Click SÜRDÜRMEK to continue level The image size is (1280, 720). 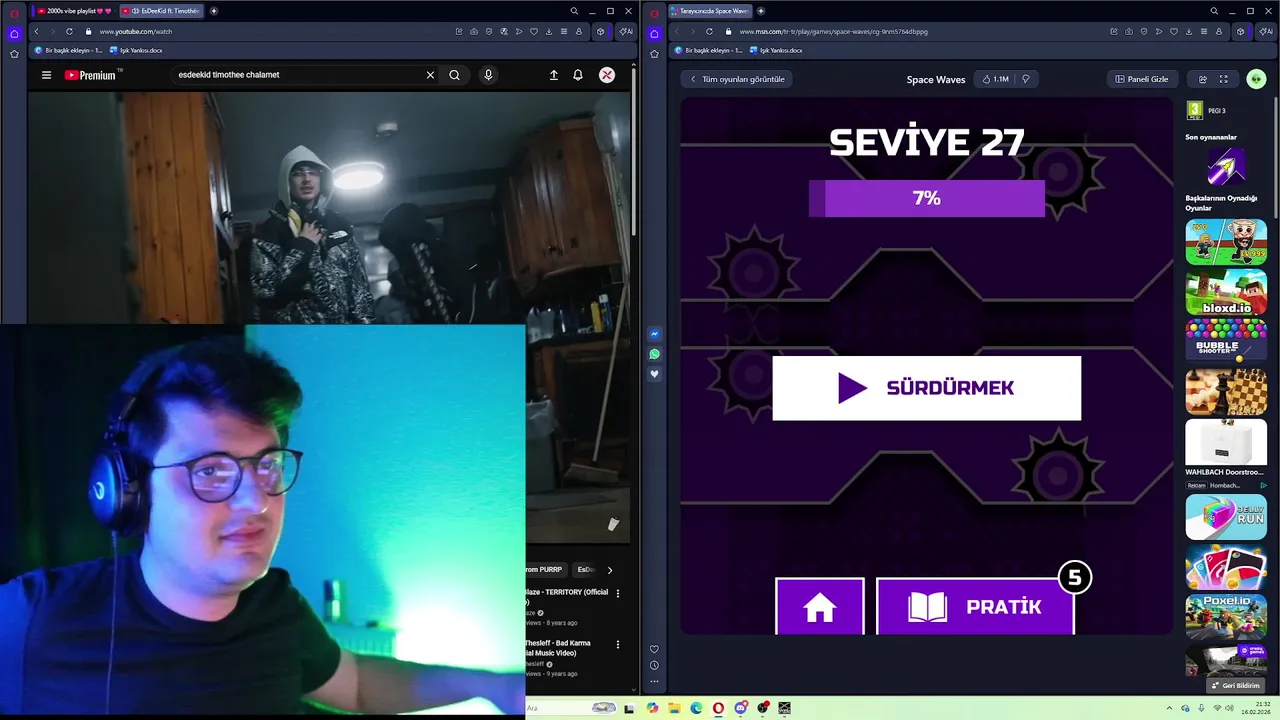(927, 388)
